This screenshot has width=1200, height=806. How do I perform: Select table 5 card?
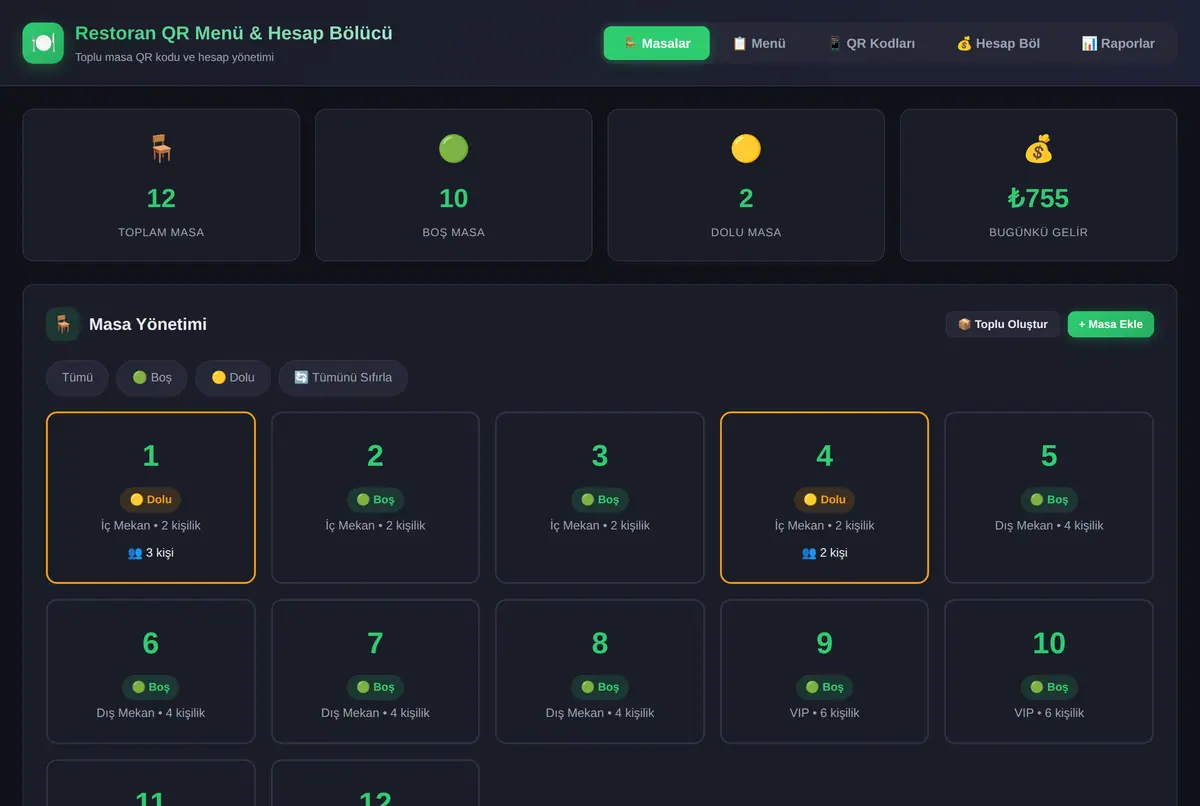click(x=1049, y=497)
